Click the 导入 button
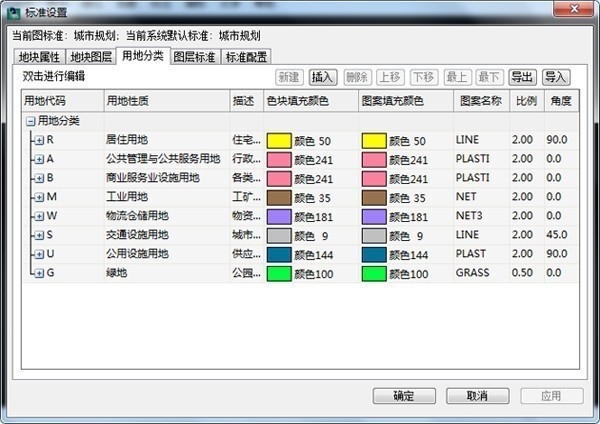Viewport: 600px width, 424px height. pyautogui.click(x=556, y=77)
